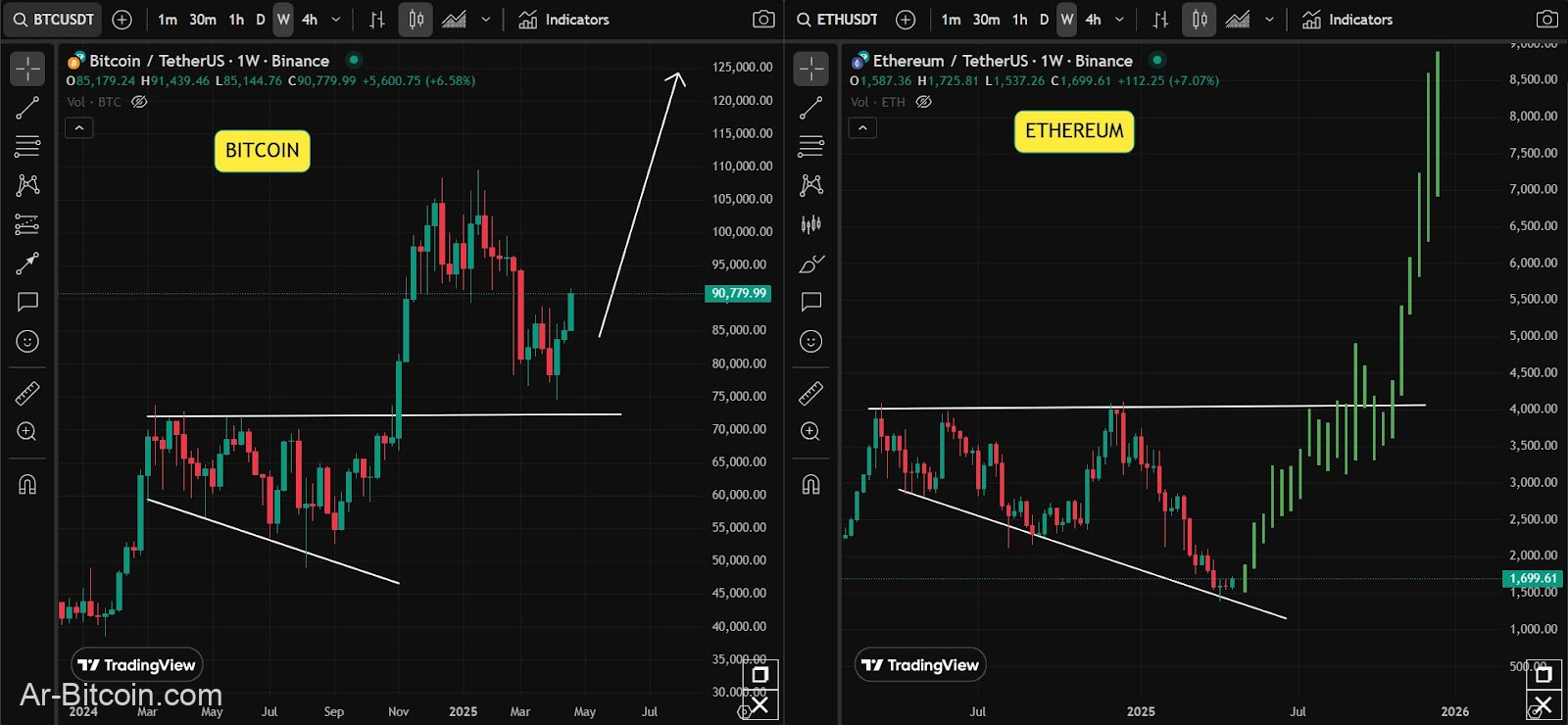The image size is (1568, 725).
Task: Expand chart style dropdown on Ethereum chart
Action: coord(1269,20)
